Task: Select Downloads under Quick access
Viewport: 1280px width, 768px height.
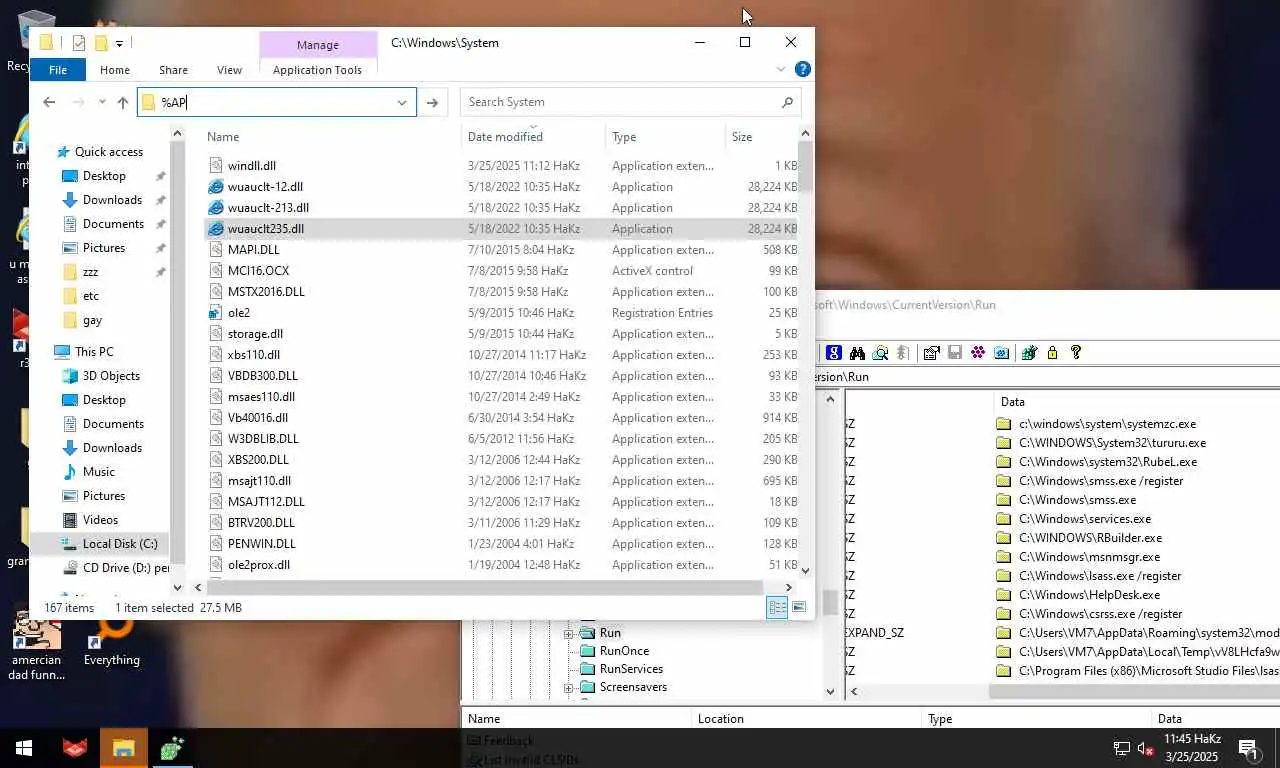Action: pyautogui.click(x=112, y=200)
